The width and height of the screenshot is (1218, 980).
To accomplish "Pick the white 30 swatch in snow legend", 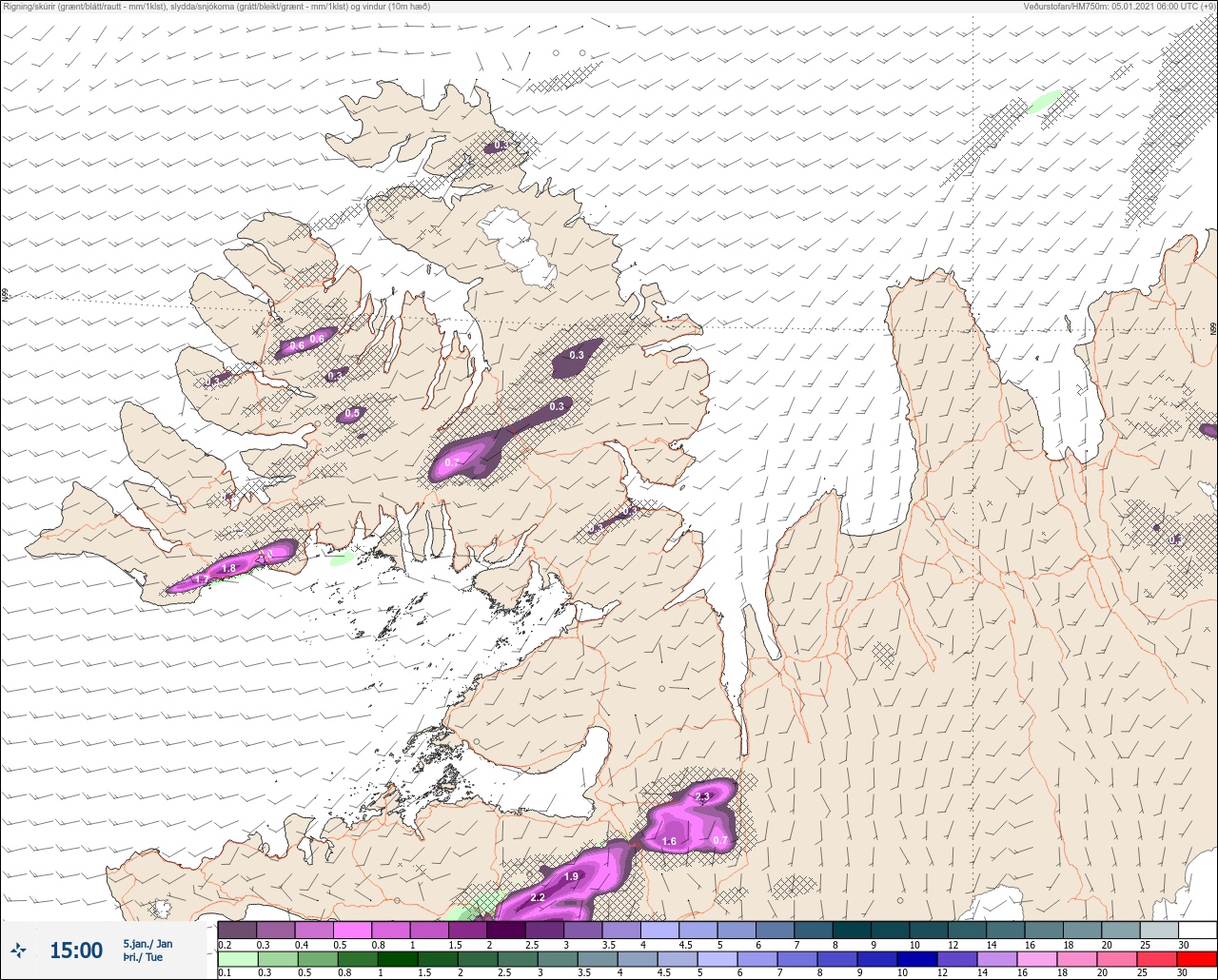I will click(x=1196, y=930).
